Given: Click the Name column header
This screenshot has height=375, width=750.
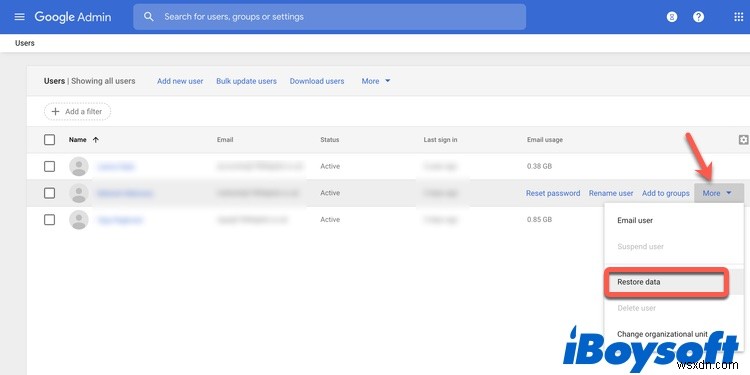Looking at the screenshot, I should click(x=77, y=140).
